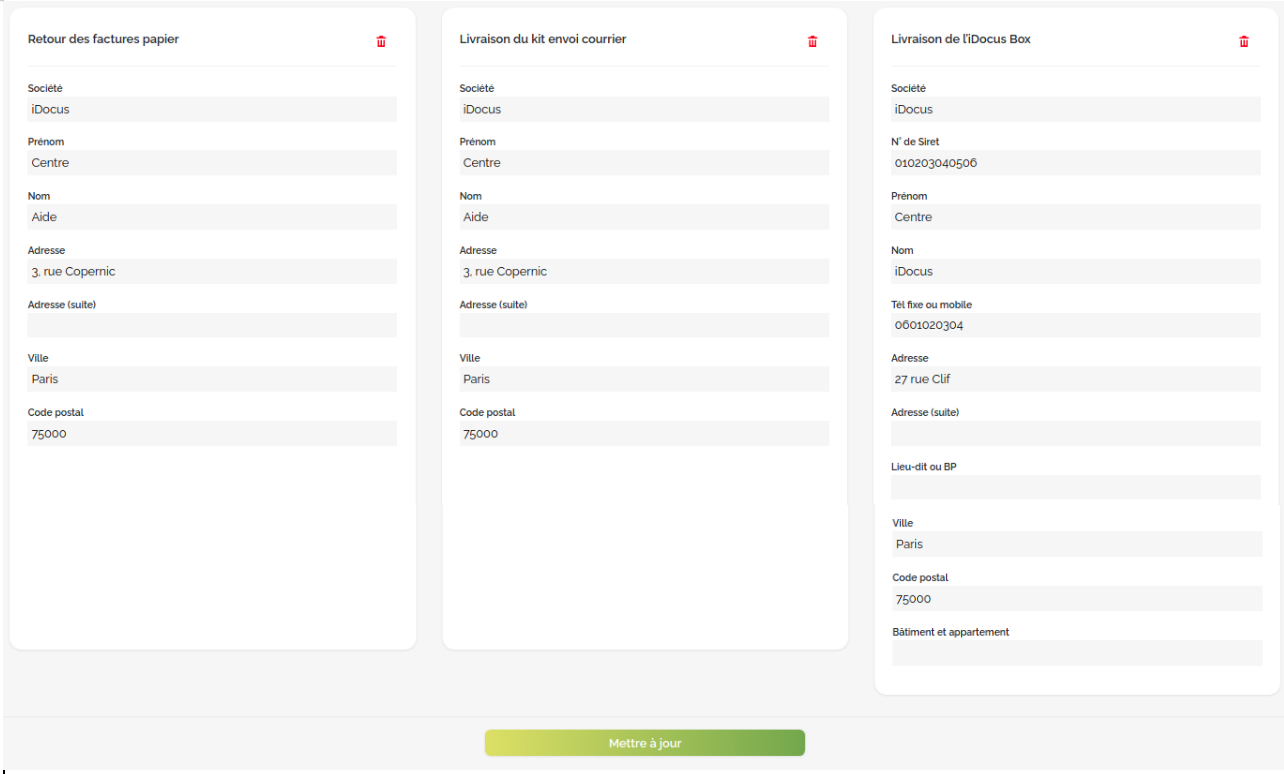
Task: Click the 'Lieu-dit ou BP' label
Action: (x=924, y=467)
